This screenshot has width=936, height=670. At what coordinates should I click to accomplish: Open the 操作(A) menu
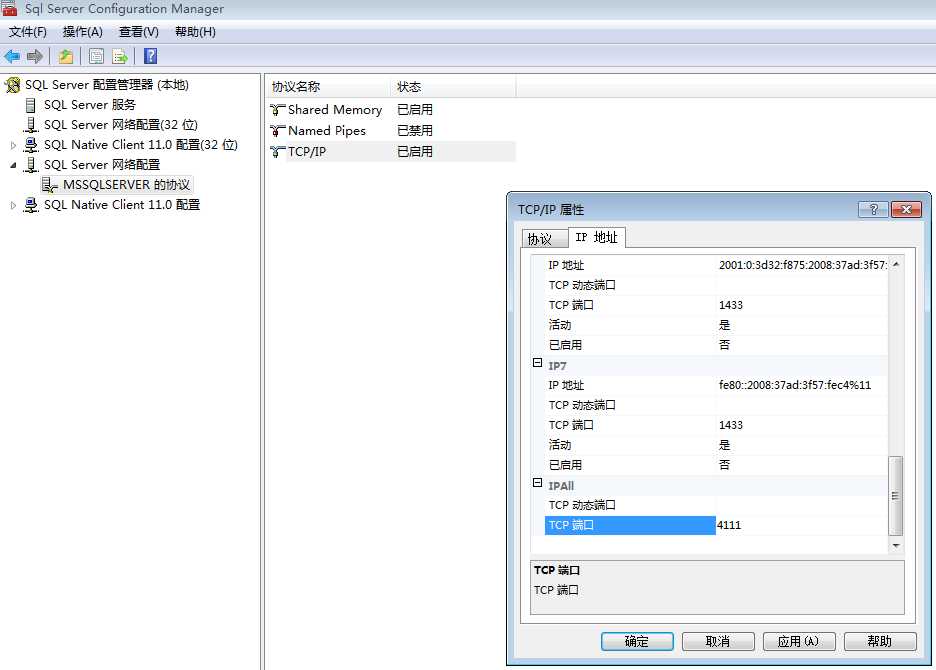(x=83, y=32)
